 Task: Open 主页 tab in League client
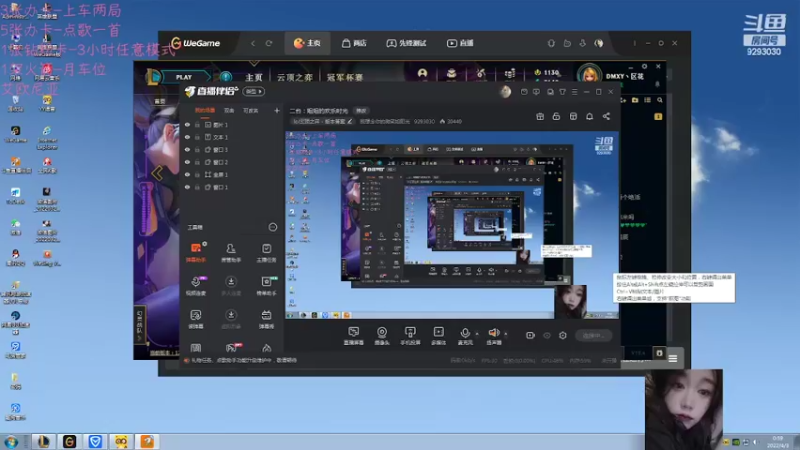[254, 78]
